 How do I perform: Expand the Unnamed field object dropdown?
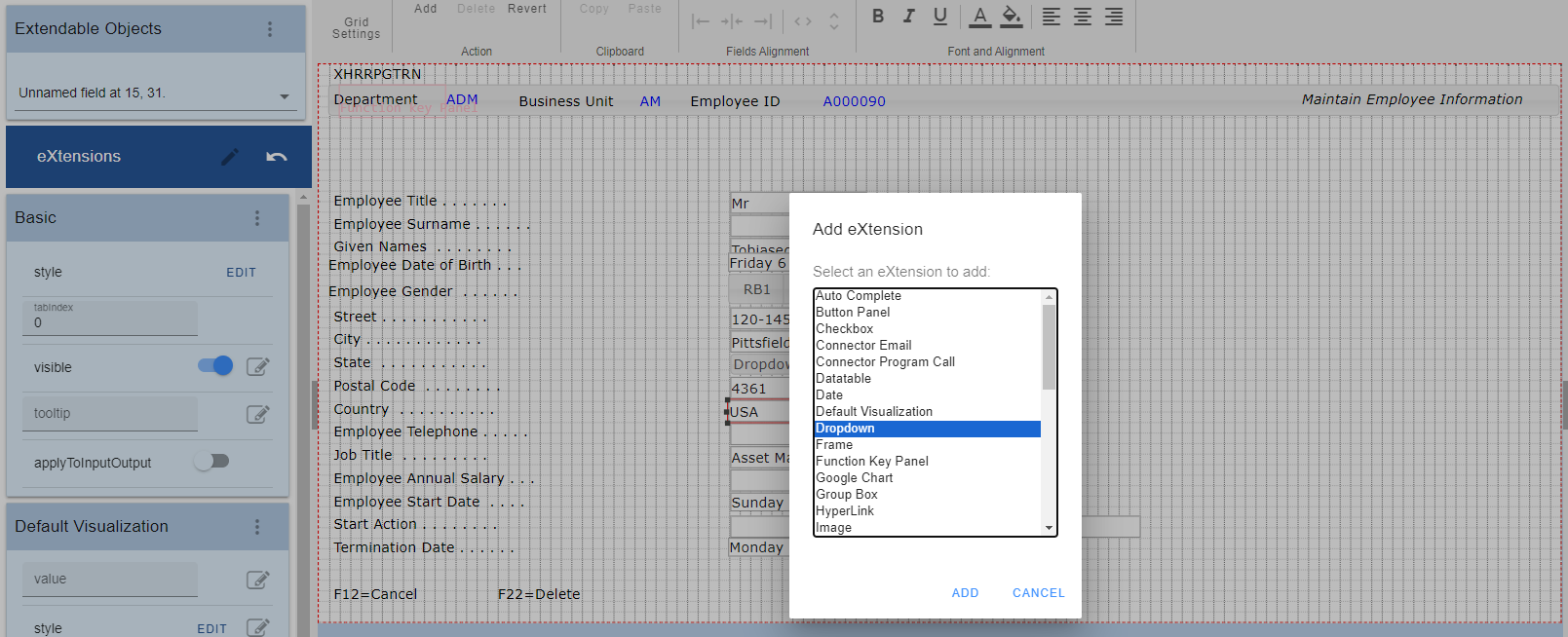pyautogui.click(x=285, y=96)
